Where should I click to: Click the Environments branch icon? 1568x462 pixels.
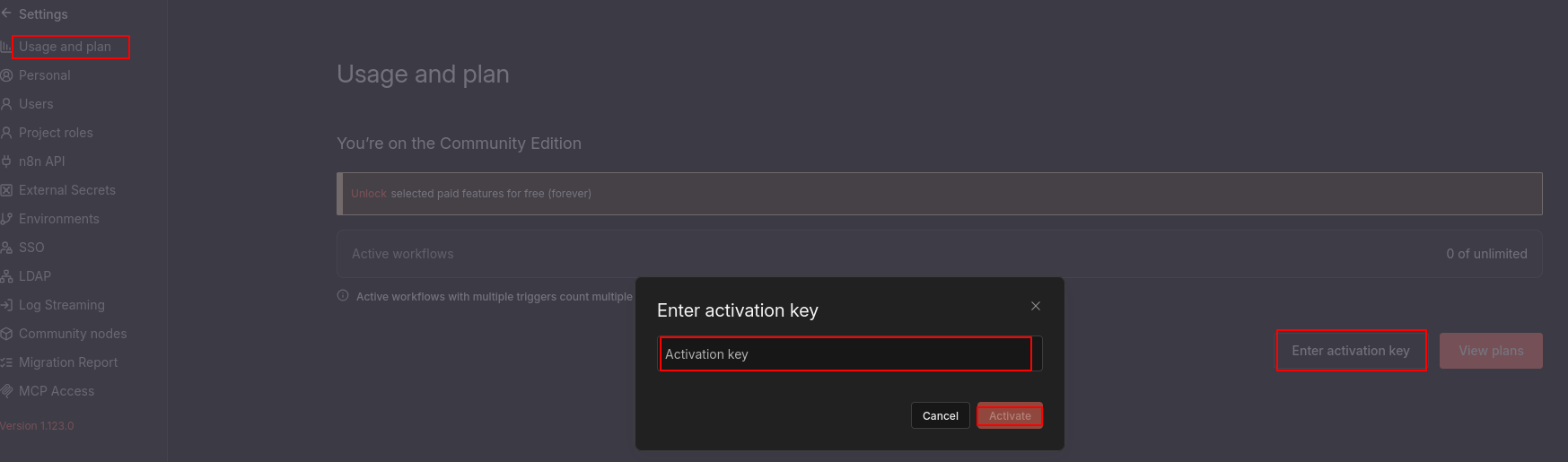6,219
